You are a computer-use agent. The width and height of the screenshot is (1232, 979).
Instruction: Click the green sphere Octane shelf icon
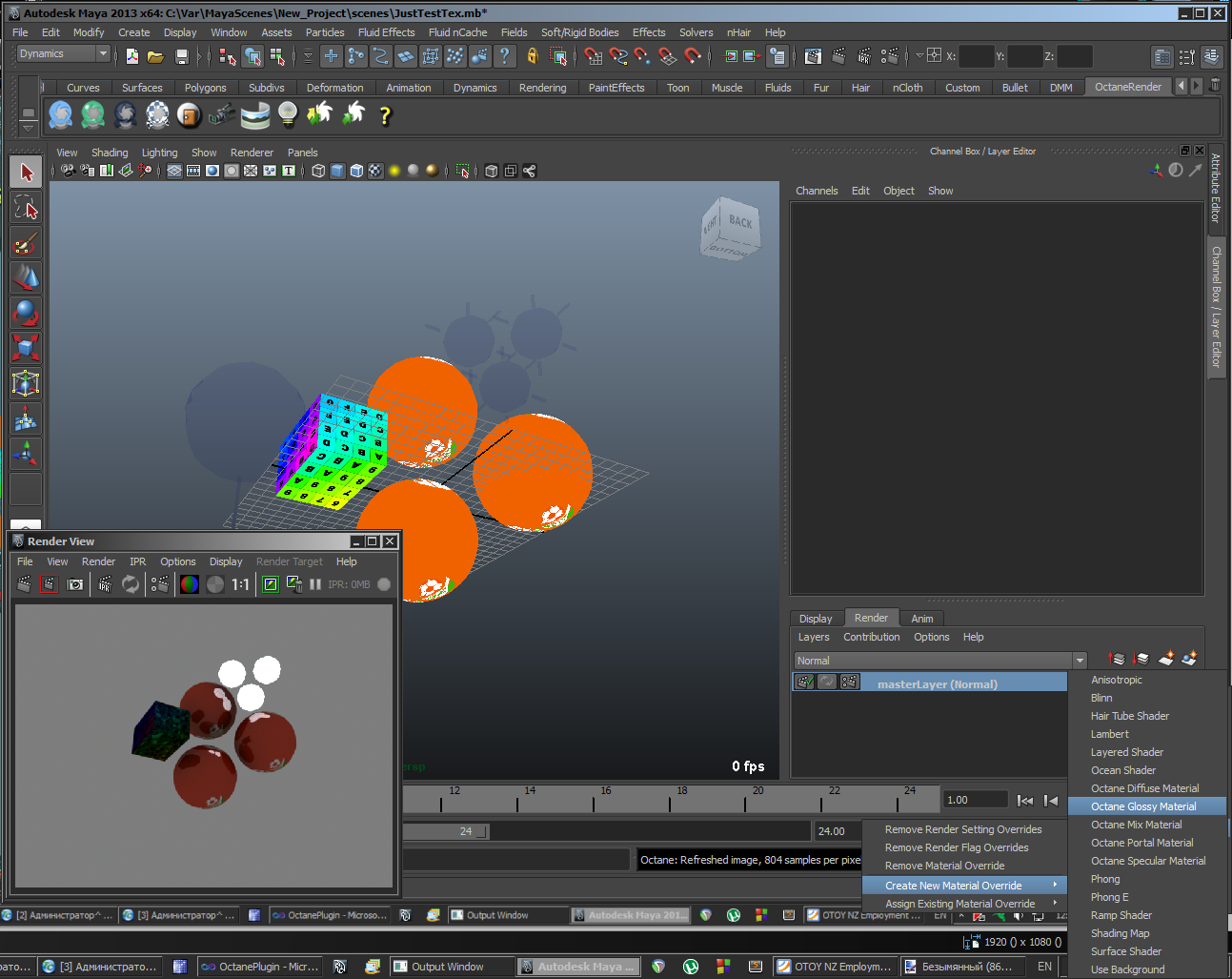click(x=92, y=115)
